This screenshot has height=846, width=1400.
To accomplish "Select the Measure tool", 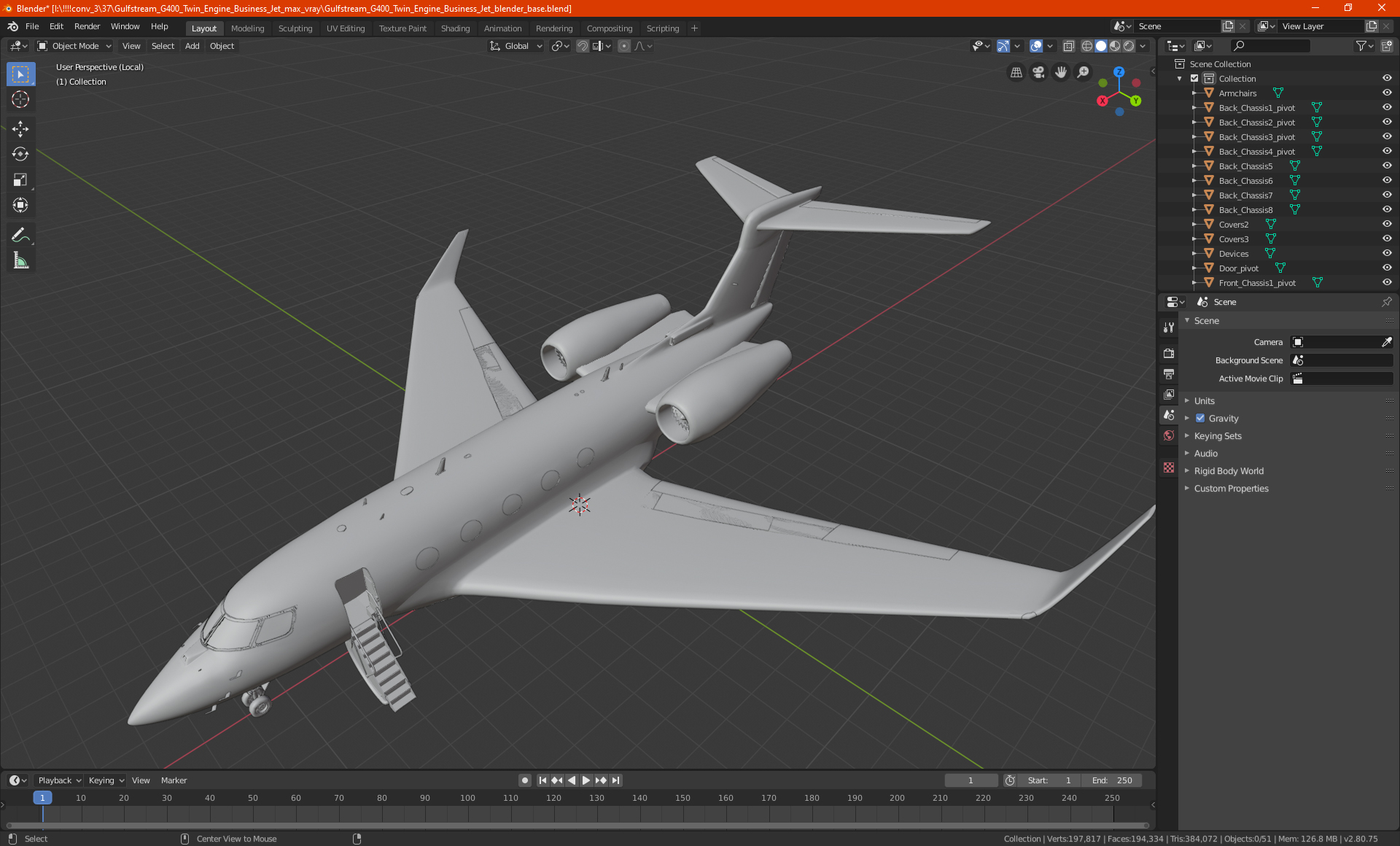I will click(x=20, y=261).
